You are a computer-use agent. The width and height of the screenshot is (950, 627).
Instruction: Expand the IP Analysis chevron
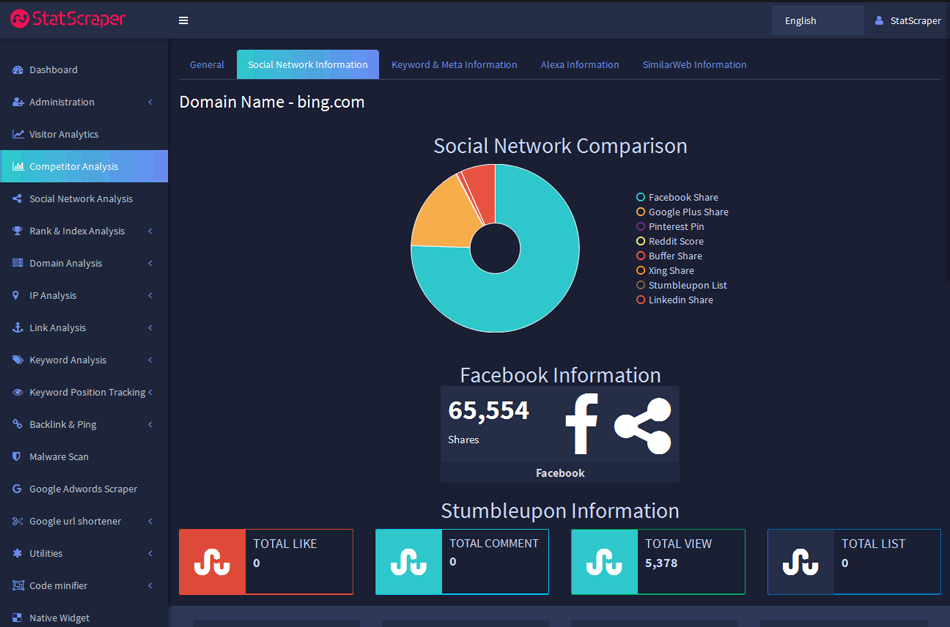150,295
